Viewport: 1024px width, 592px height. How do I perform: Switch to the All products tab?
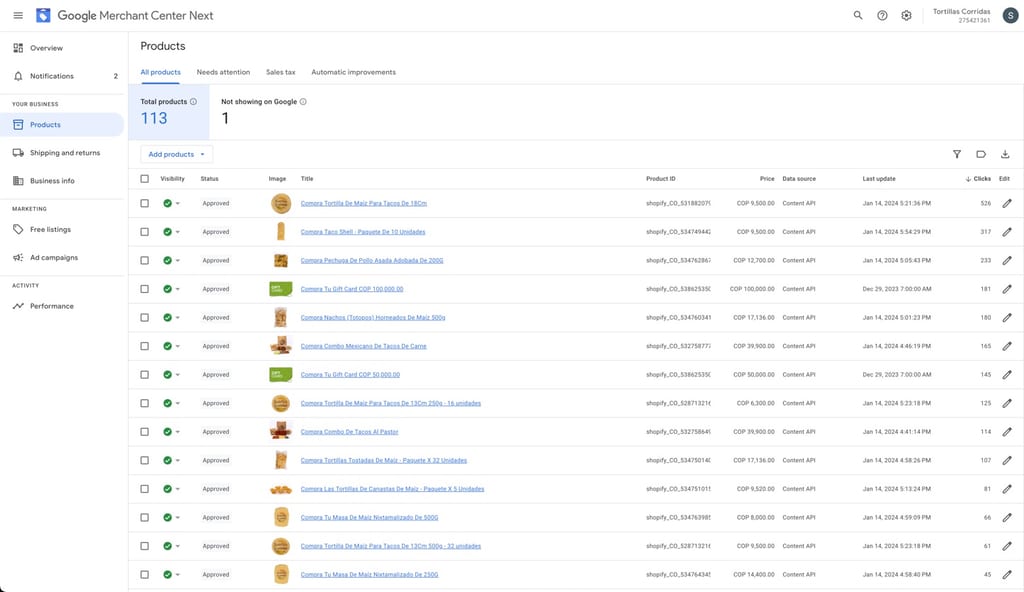(161, 72)
